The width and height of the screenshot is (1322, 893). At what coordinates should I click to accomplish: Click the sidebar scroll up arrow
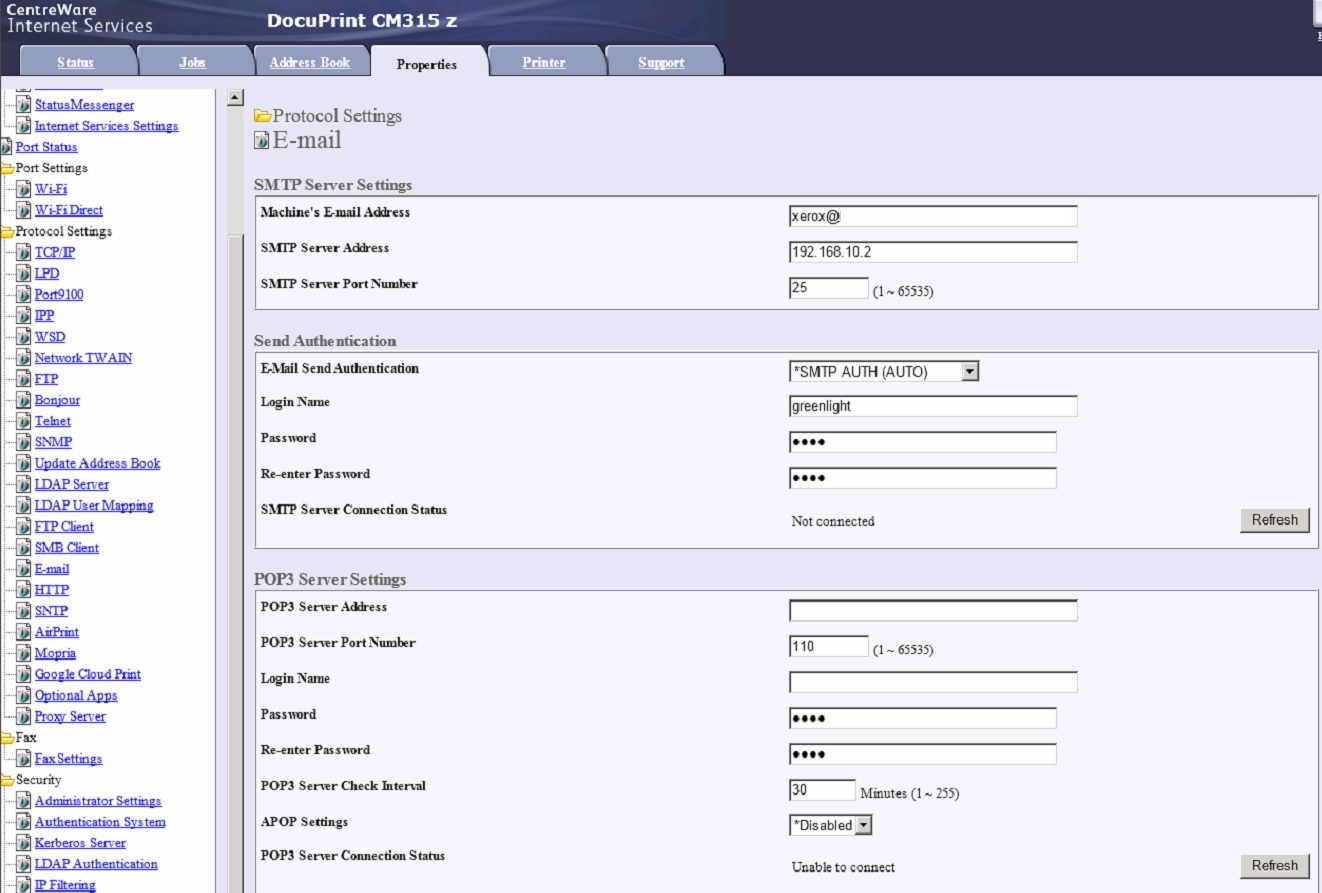coord(236,97)
